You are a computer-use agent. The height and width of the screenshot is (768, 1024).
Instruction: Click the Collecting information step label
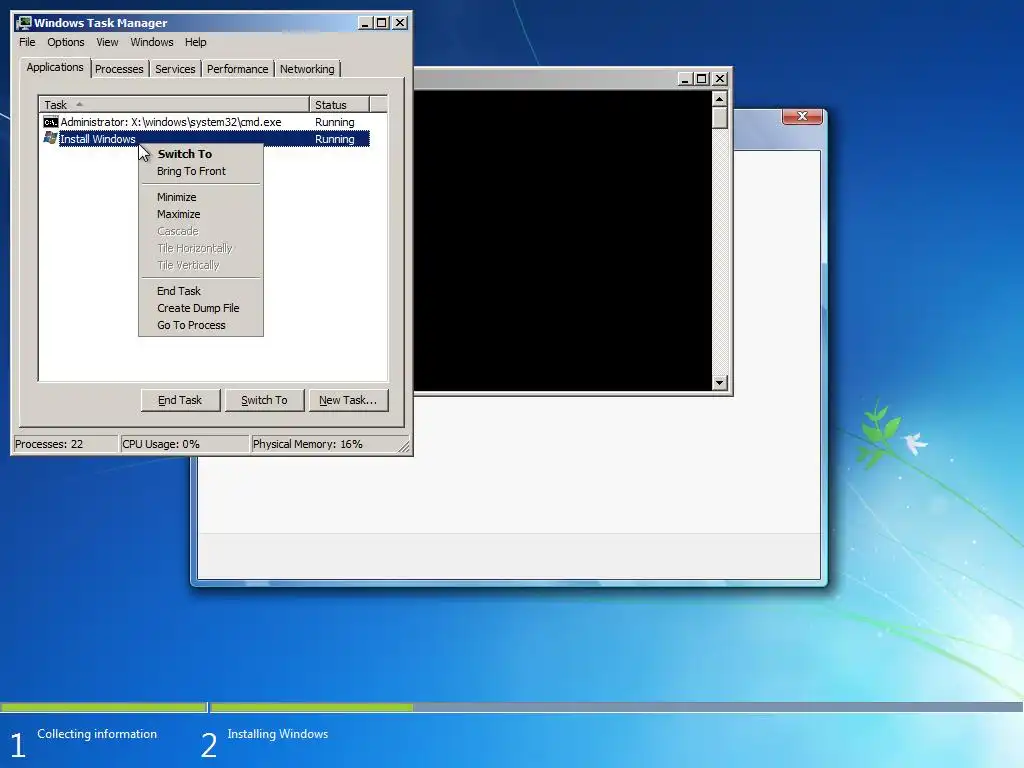pos(97,734)
